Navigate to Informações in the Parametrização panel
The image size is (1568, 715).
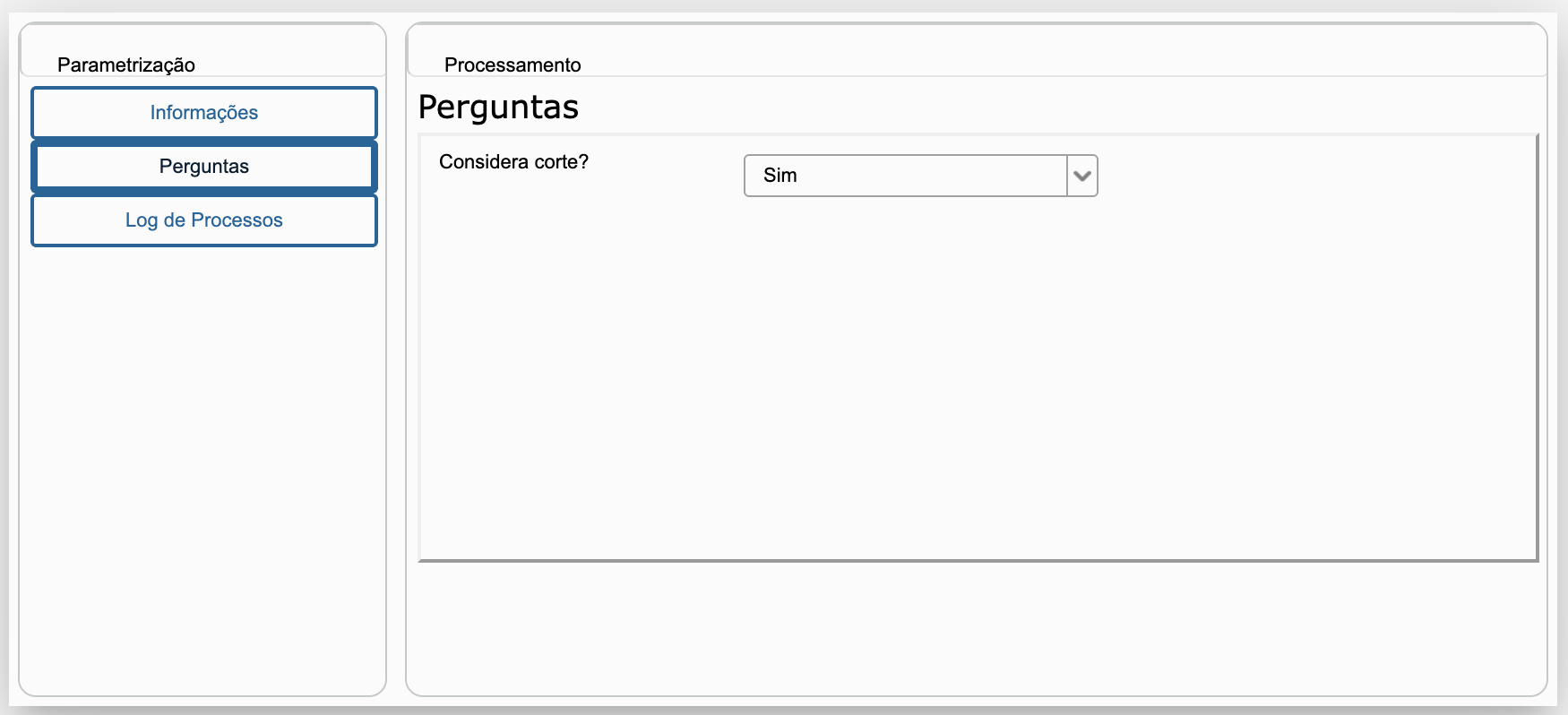click(204, 113)
